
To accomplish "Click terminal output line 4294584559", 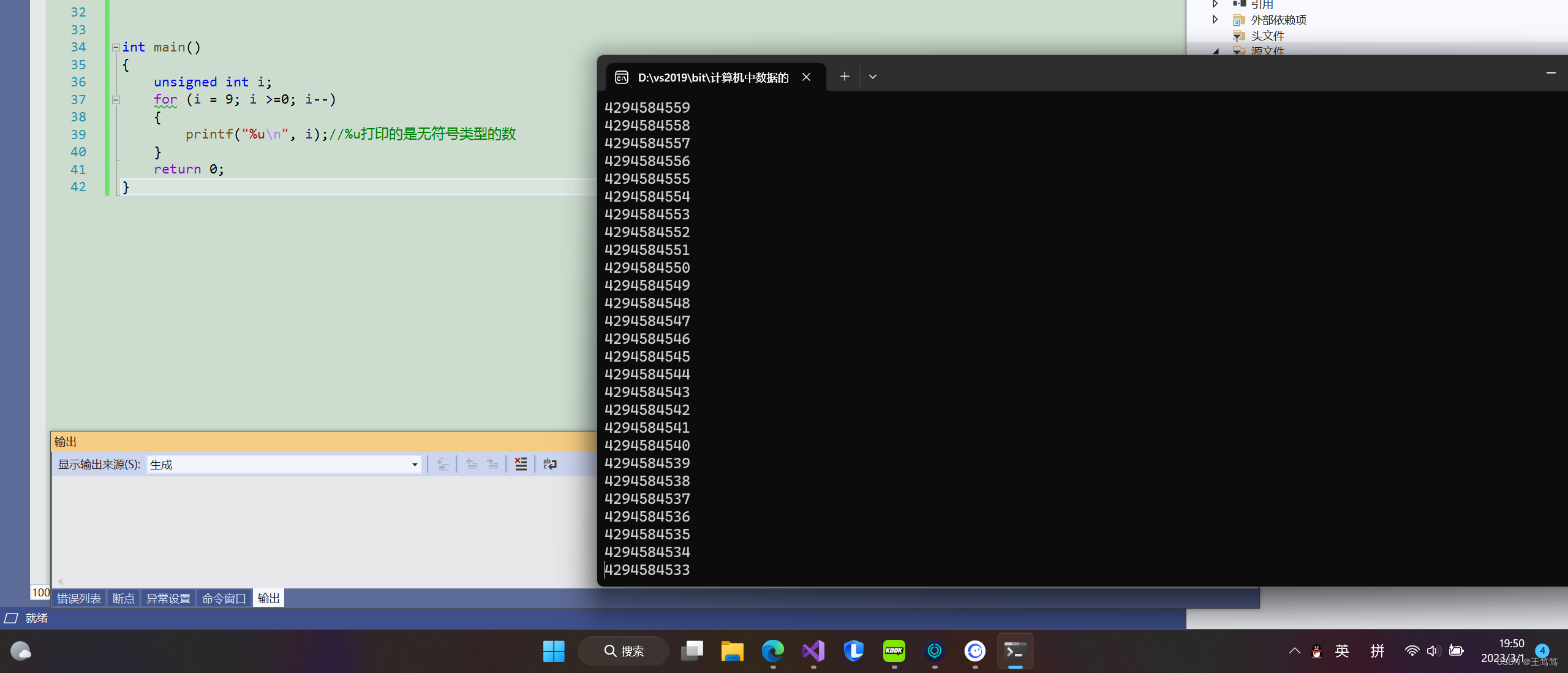I will pos(647,108).
